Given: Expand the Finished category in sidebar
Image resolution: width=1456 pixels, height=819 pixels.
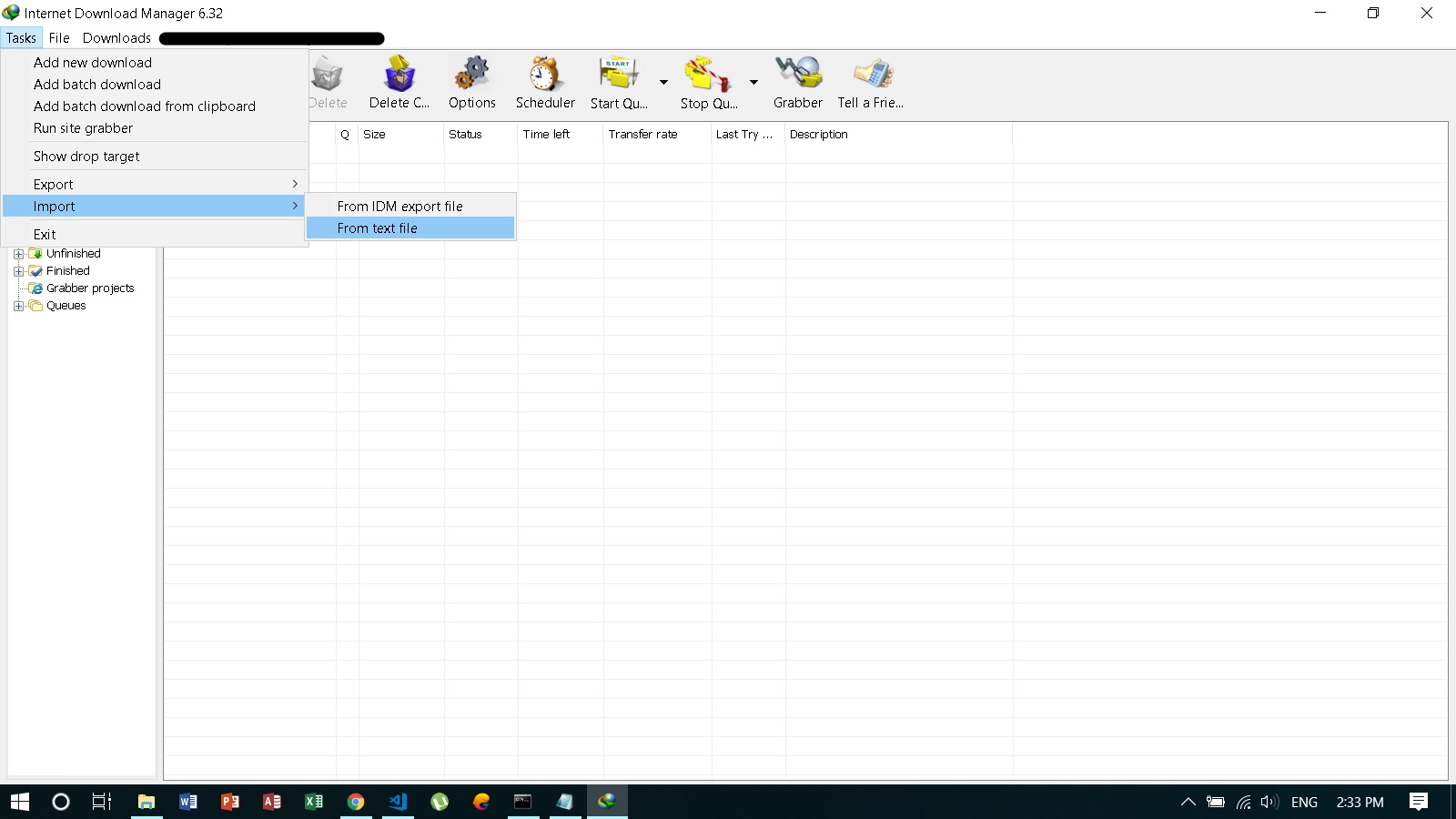Looking at the screenshot, I should [19, 270].
